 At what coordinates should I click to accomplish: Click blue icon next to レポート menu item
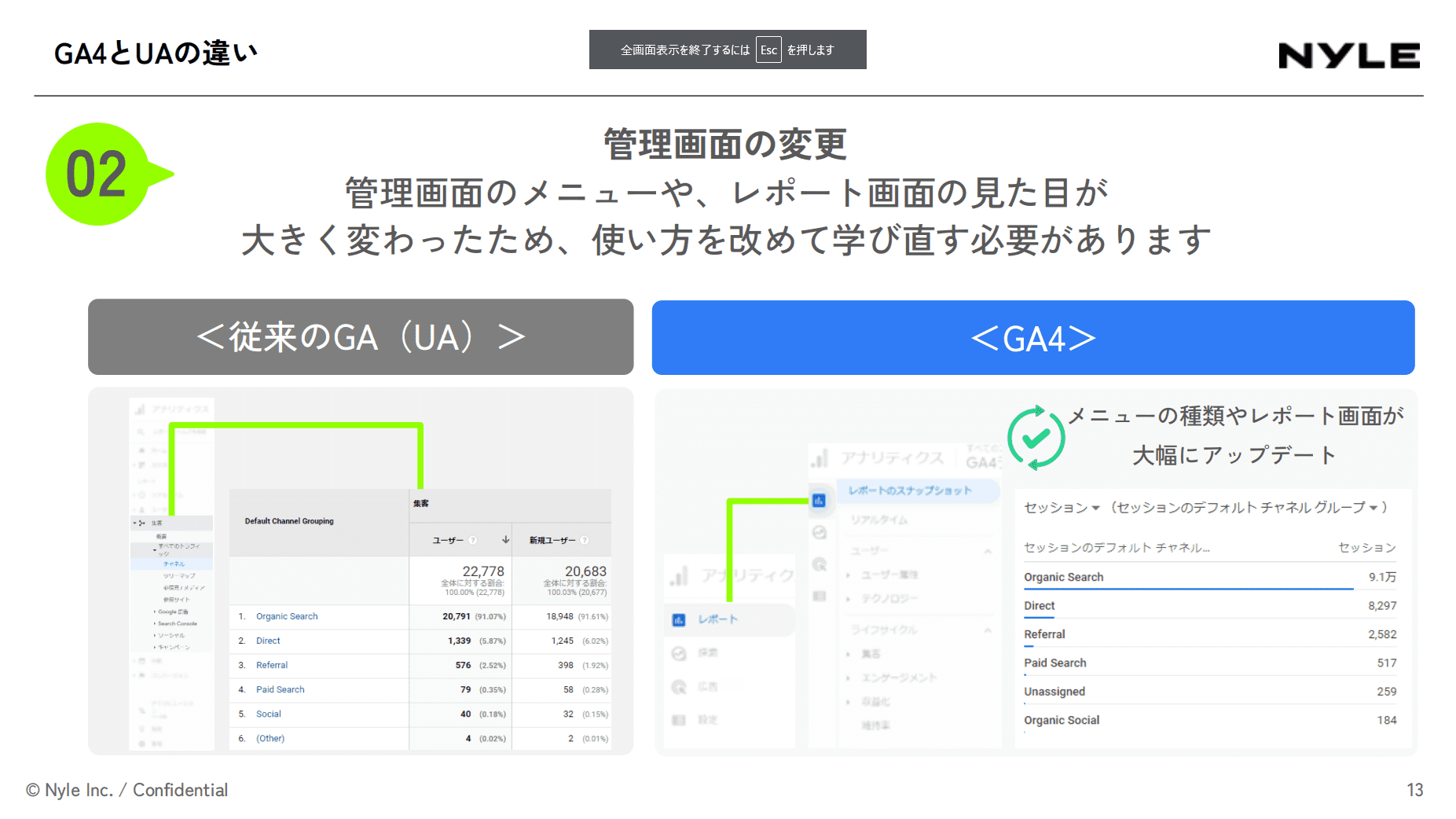(x=679, y=620)
